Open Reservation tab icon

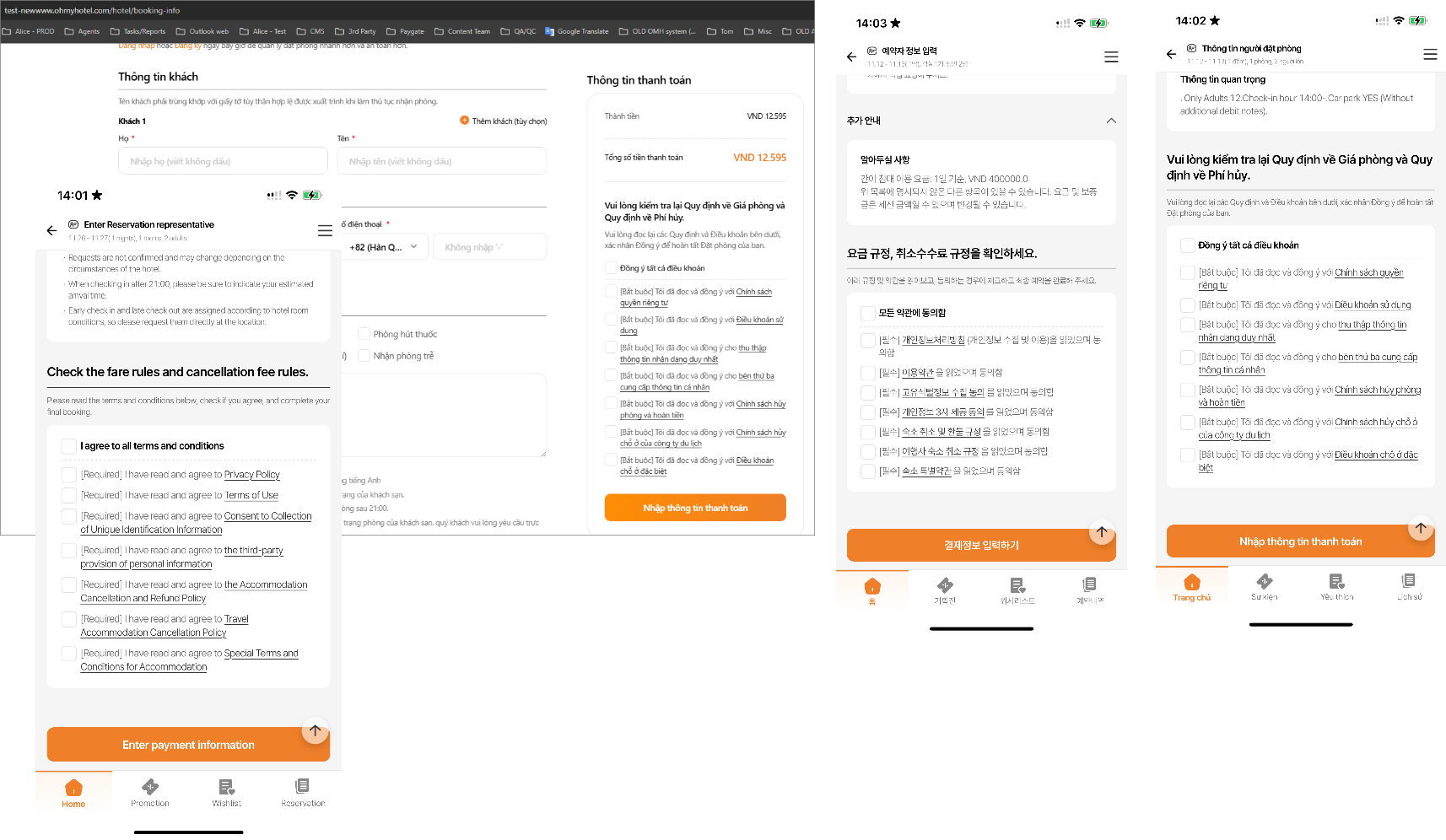click(302, 786)
